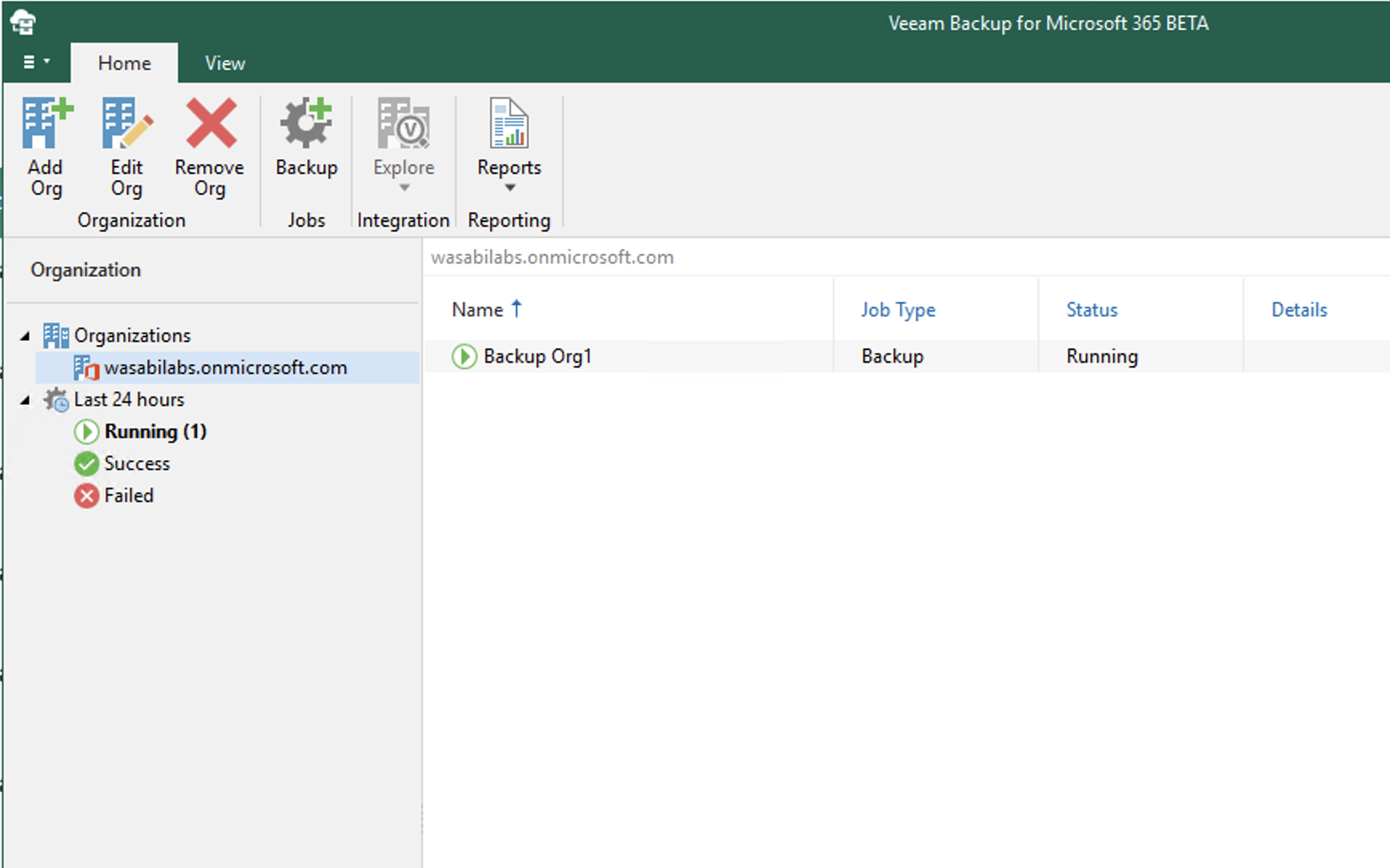Select Running (1) under Last 24 hours

pos(155,432)
